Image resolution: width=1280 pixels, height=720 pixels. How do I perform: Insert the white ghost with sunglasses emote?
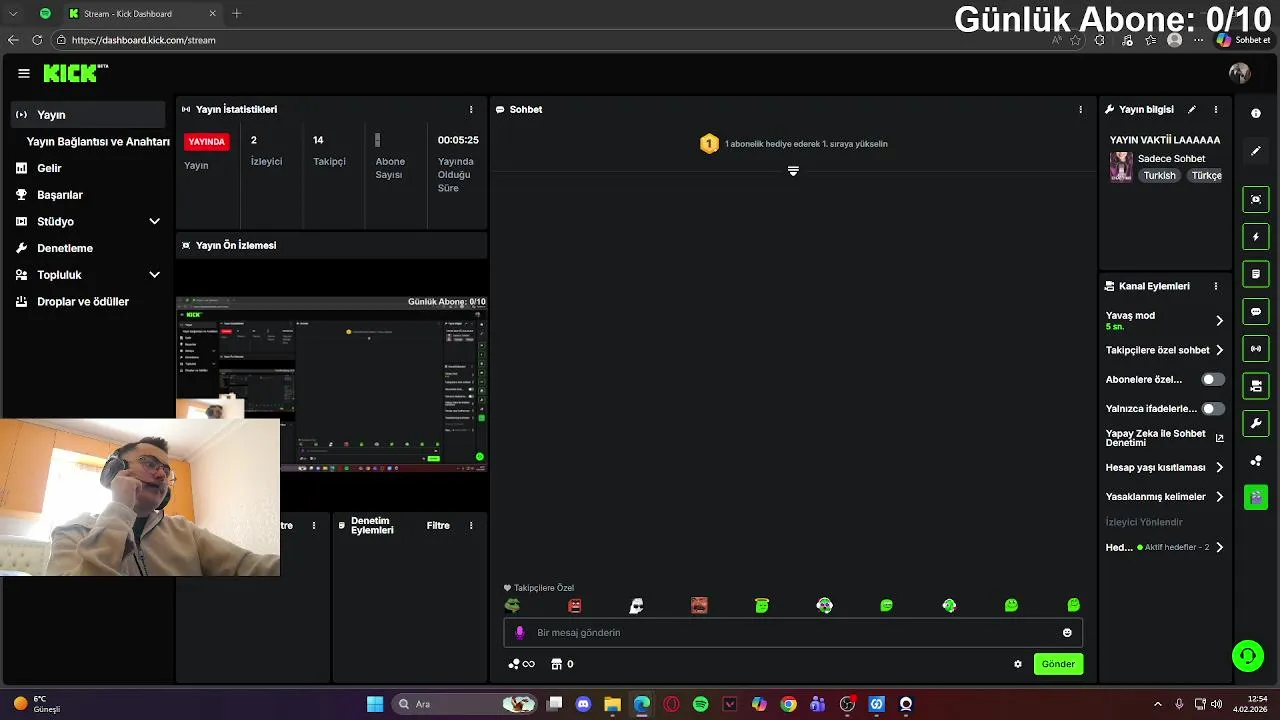coord(636,606)
